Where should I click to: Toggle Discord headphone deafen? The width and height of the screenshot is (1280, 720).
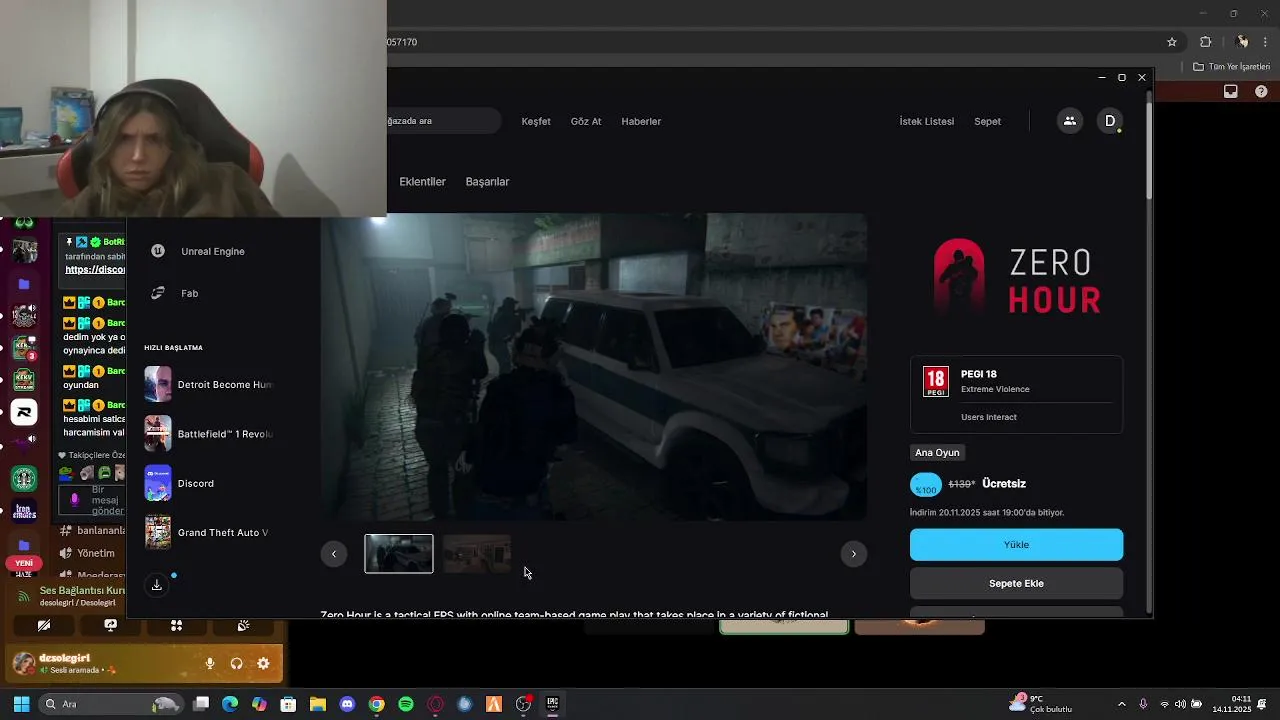236,663
